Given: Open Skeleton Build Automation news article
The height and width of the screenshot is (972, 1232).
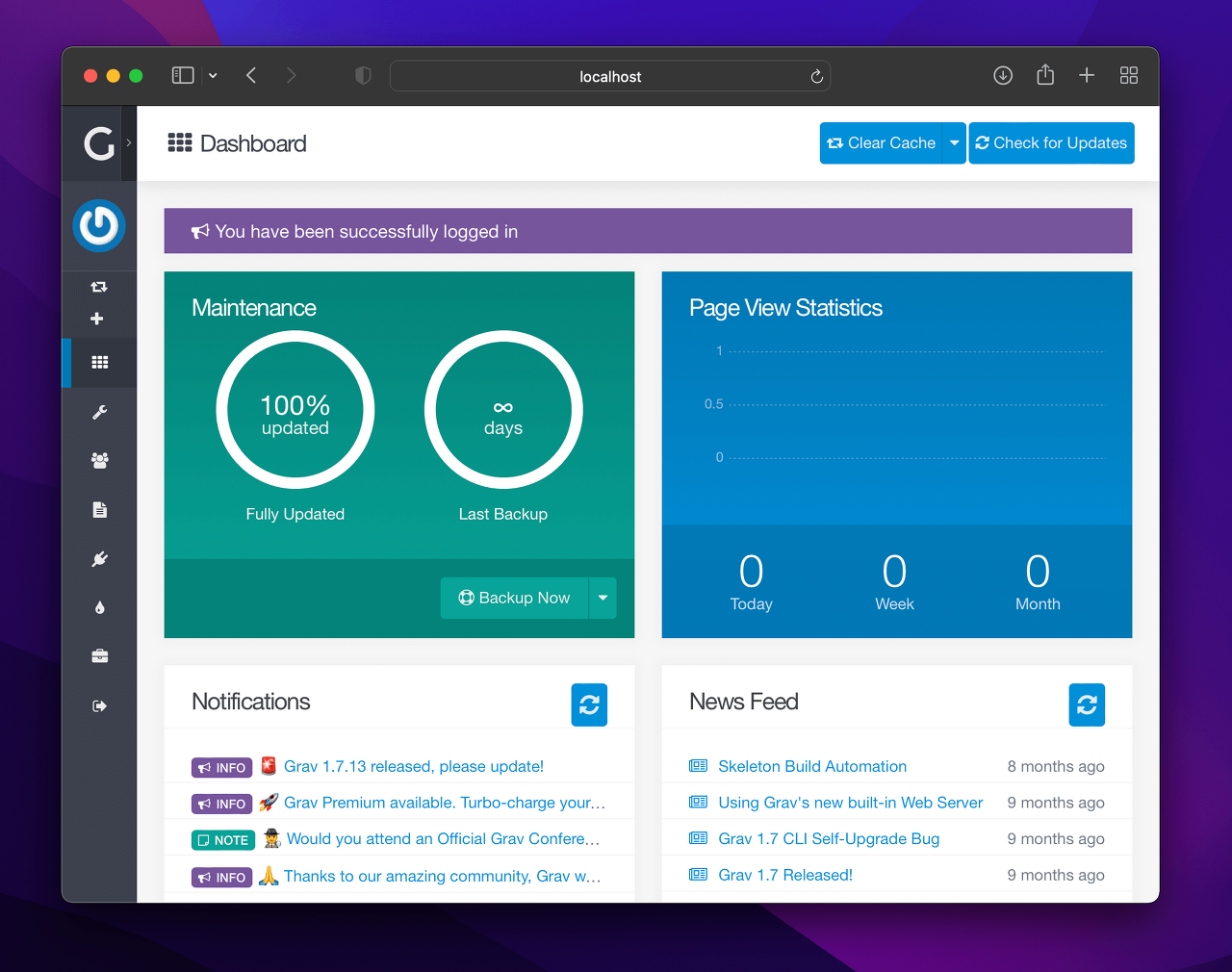Looking at the screenshot, I should (x=812, y=767).
